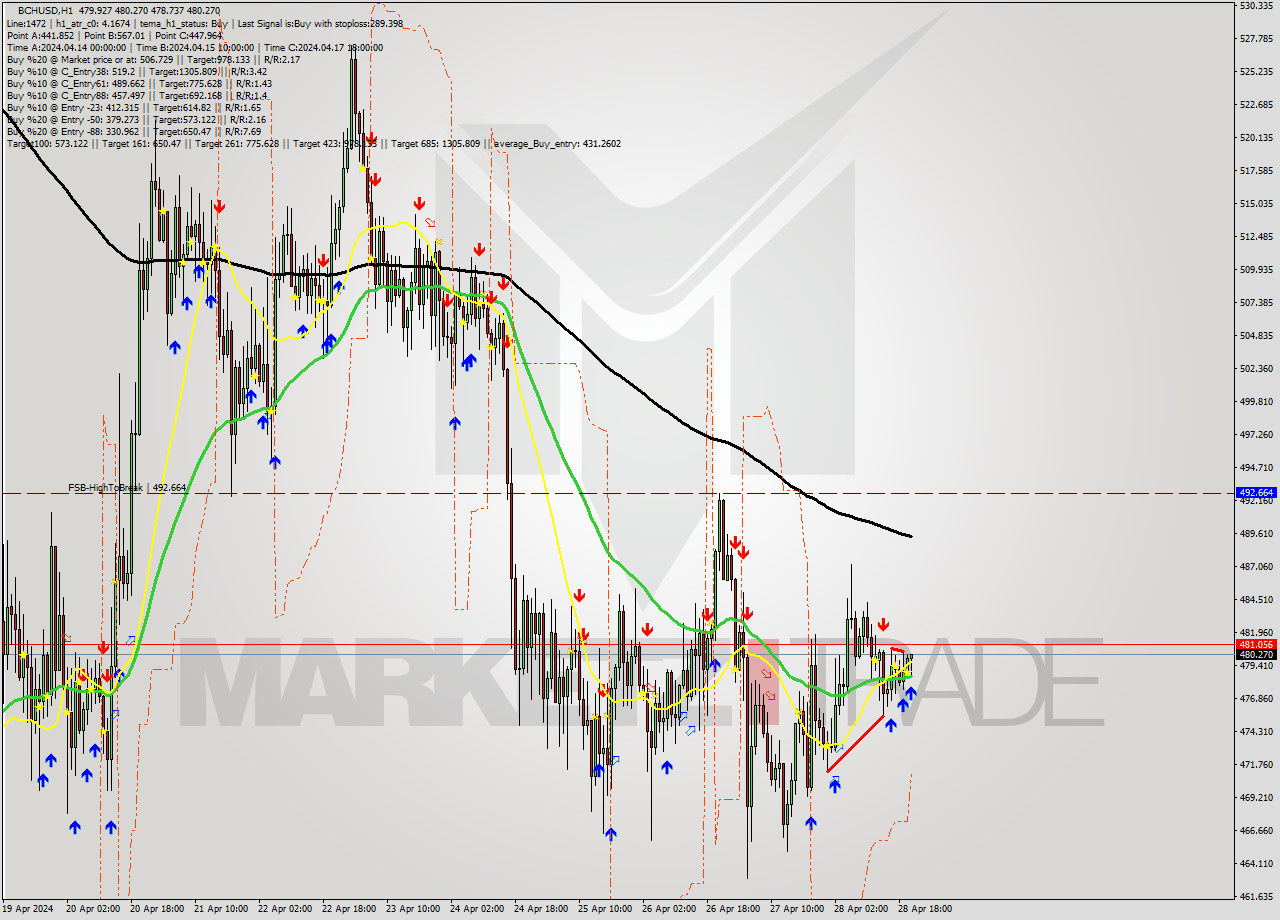Click the '24 Apr 18:00' time label
This screenshot has width=1280, height=920.
tap(541, 909)
